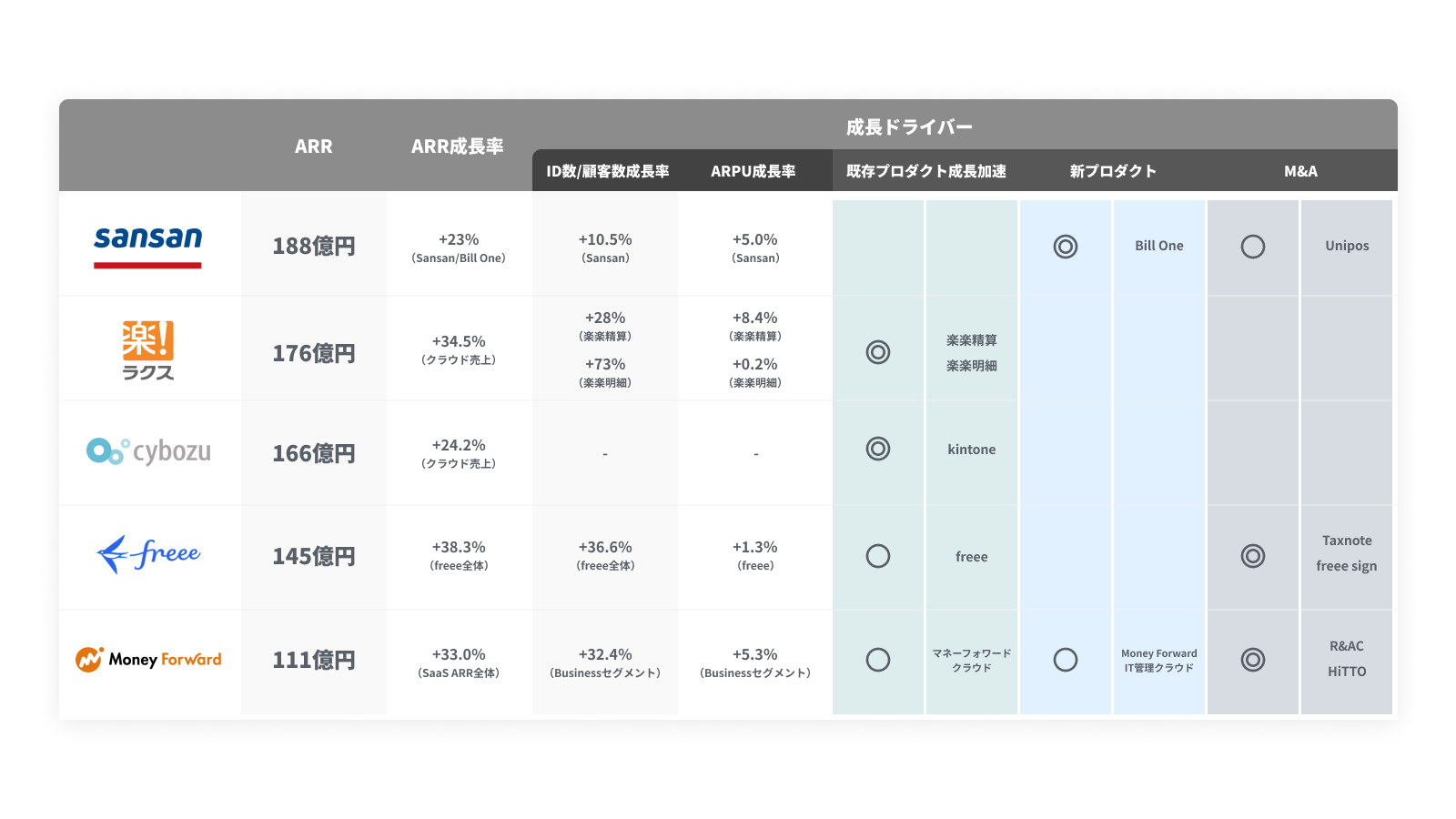Select the double-circle for freee M&A
1456x819 pixels.
(1253, 556)
